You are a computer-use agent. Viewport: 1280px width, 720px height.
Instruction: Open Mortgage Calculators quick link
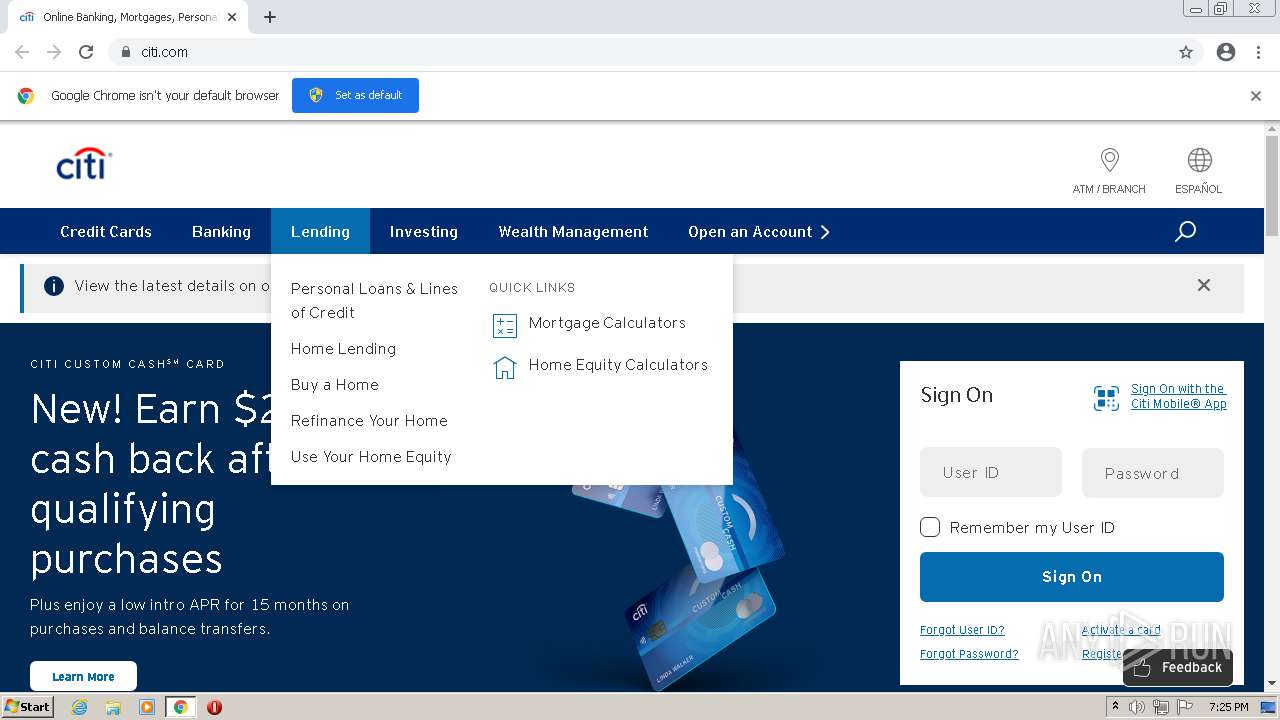[x=607, y=323]
